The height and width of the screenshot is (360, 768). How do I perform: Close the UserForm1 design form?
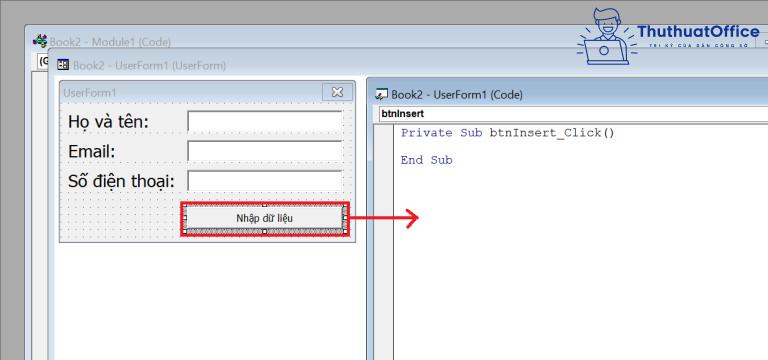(337, 92)
